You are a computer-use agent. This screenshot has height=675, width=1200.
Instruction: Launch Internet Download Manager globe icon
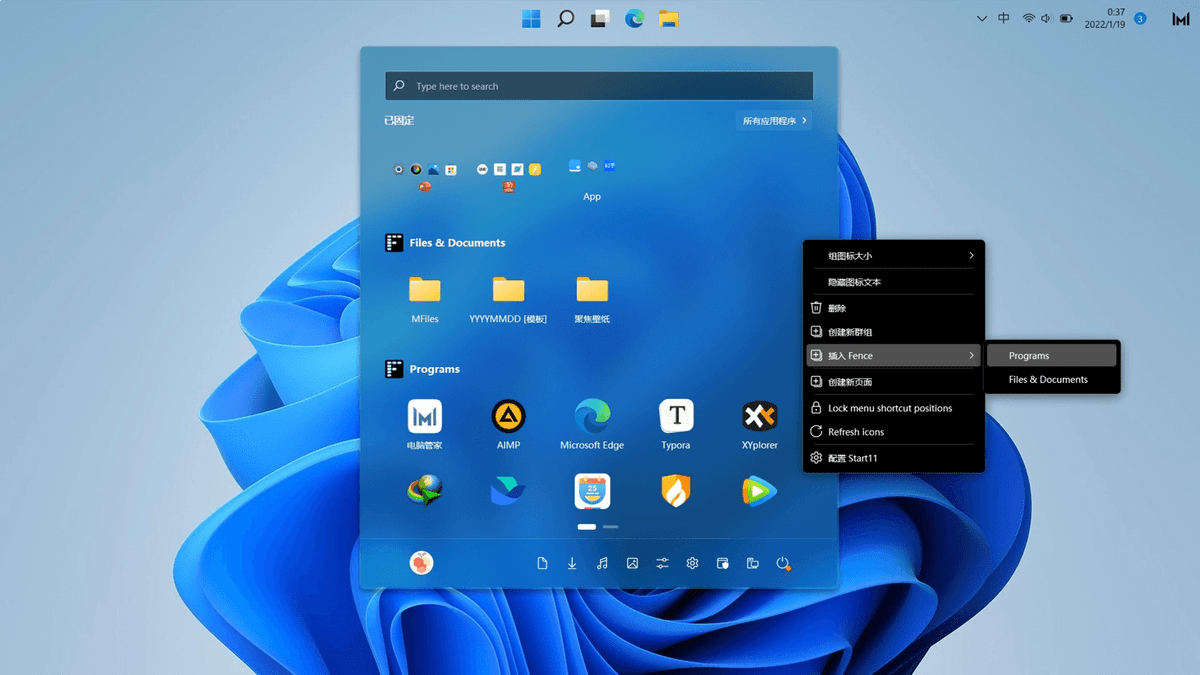click(x=425, y=491)
